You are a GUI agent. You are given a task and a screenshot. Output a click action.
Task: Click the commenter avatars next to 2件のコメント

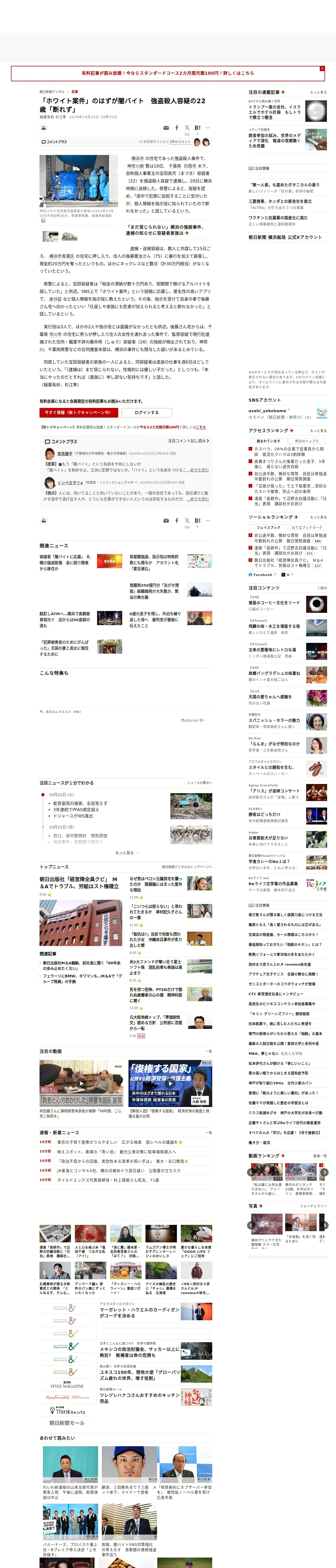pos(202,142)
